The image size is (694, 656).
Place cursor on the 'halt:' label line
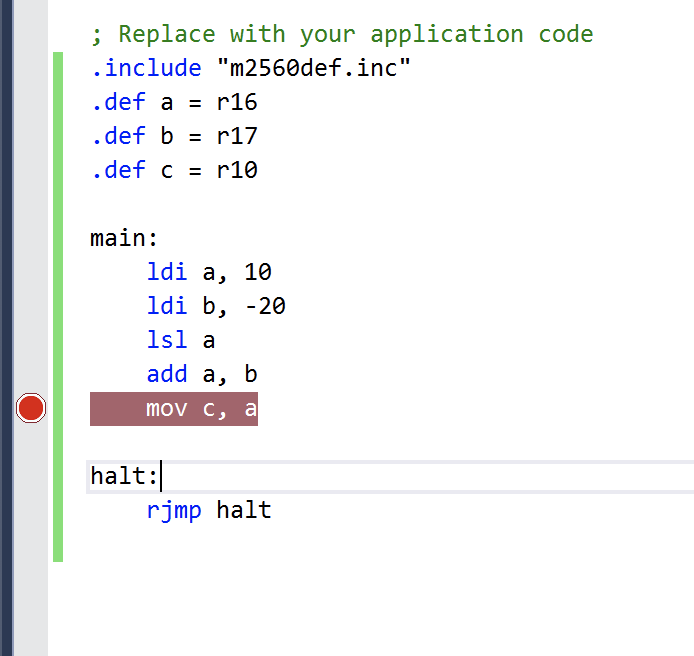point(389,476)
